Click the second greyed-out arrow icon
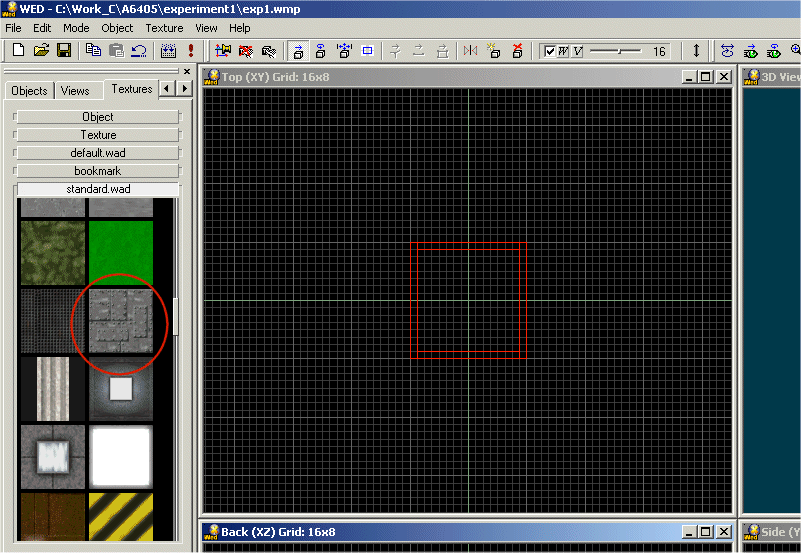This screenshot has height=553, width=801. tap(418, 51)
